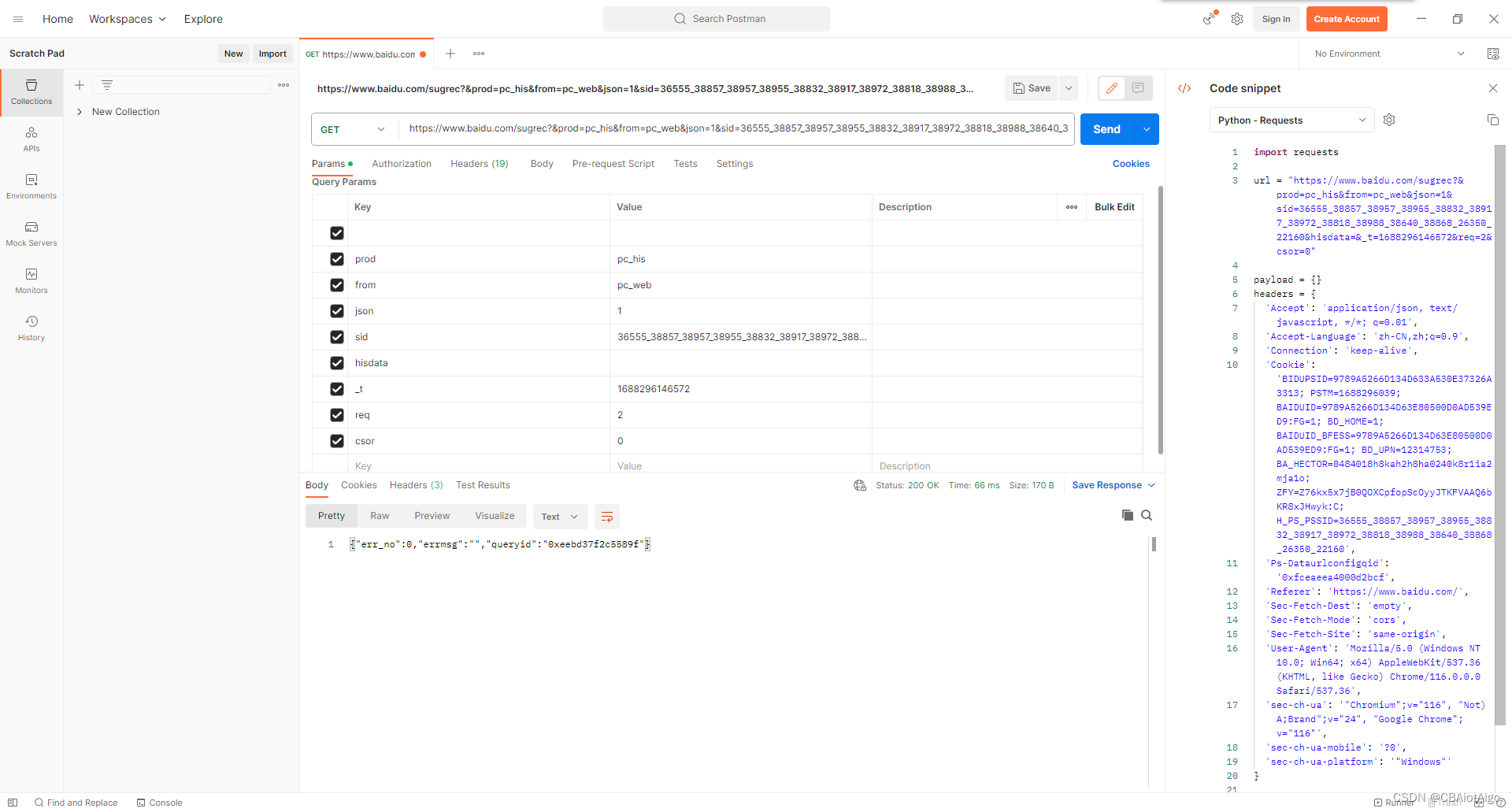The width and height of the screenshot is (1512, 812).
Task: Open the hamburger menu icon
Action: pyautogui.click(x=18, y=19)
